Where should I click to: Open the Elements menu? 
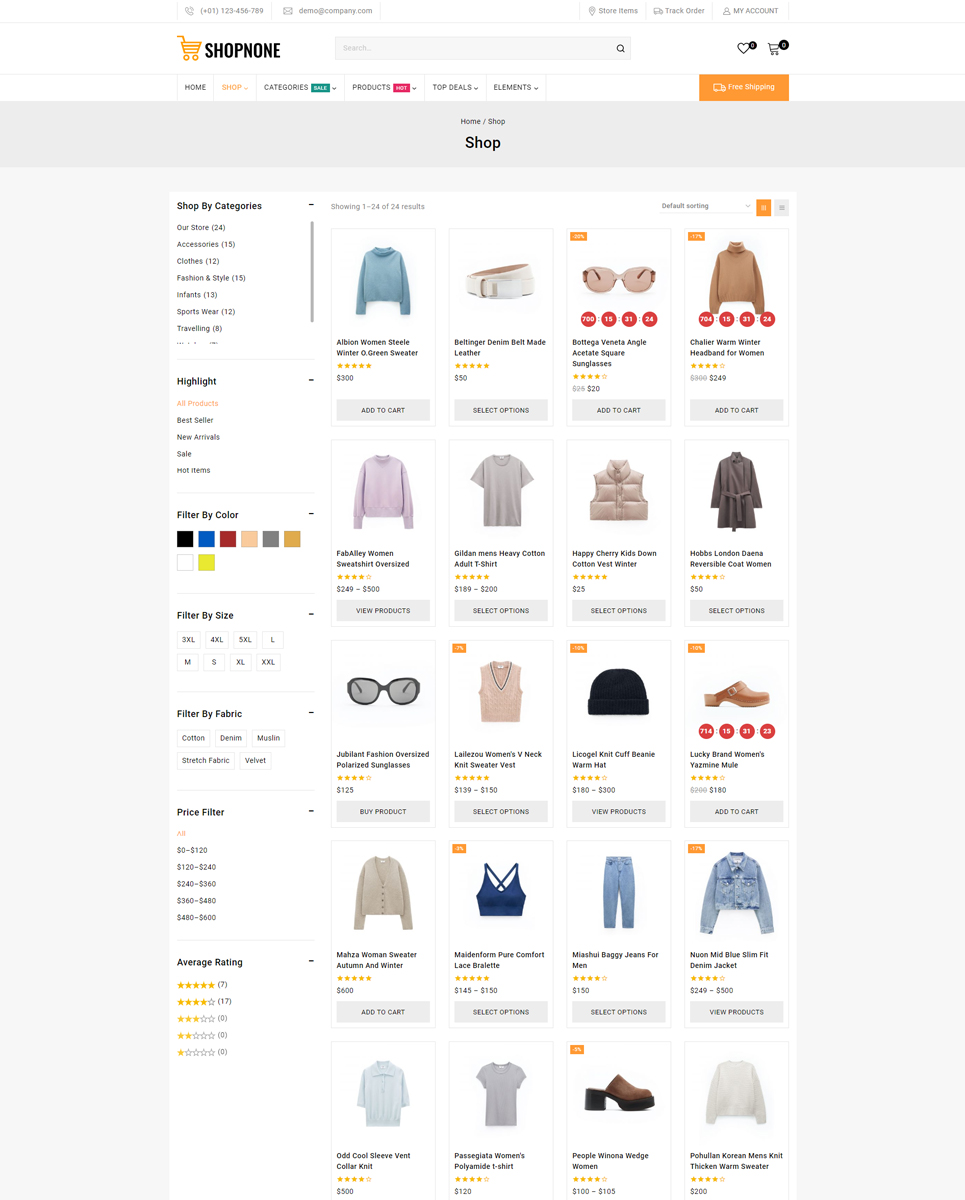pos(515,88)
